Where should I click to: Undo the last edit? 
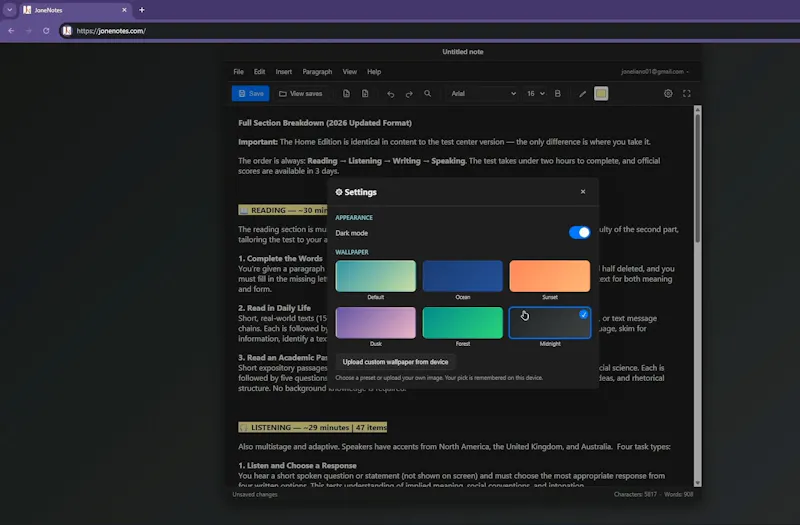click(x=390, y=94)
